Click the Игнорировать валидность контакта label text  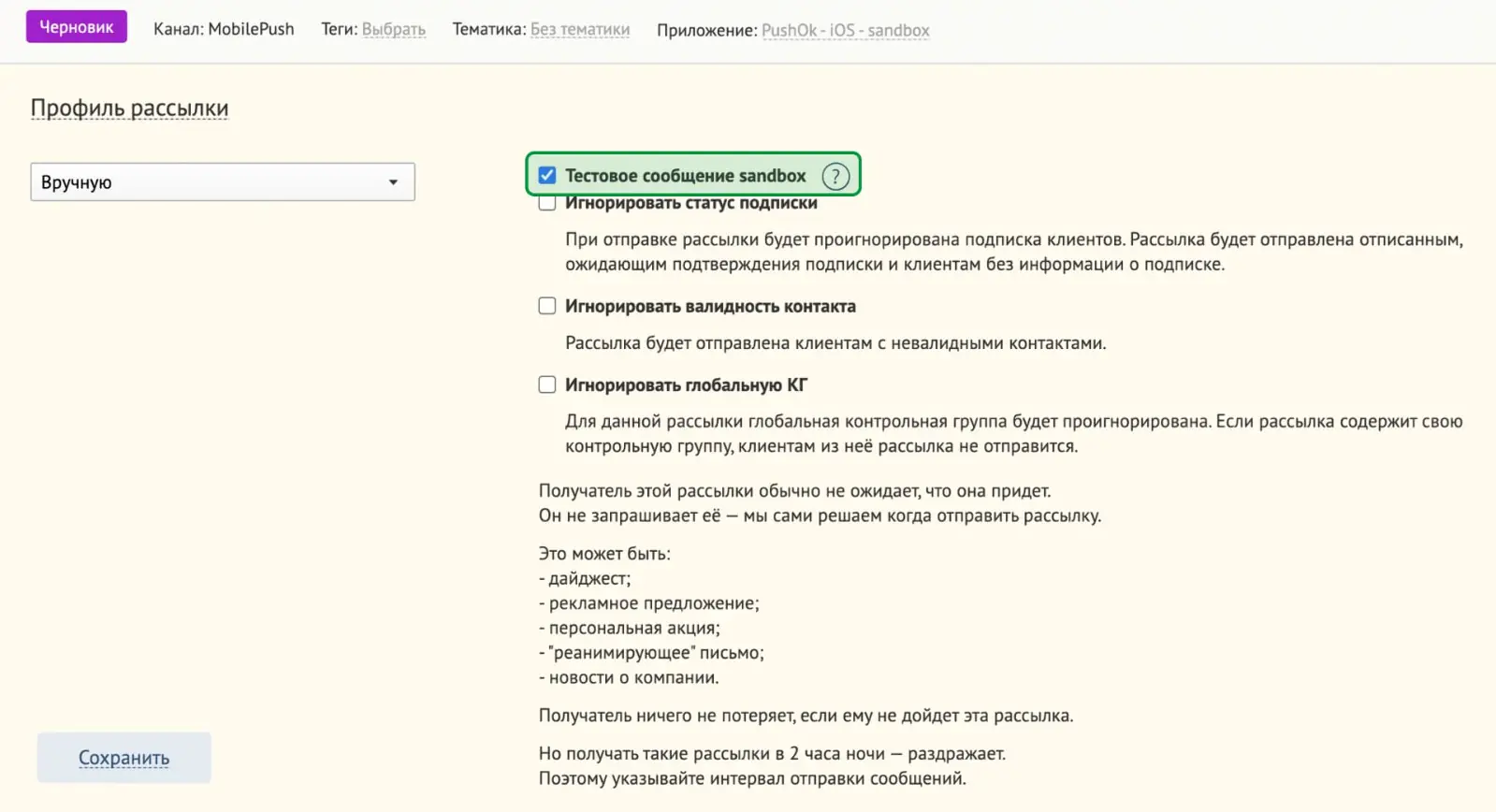pos(710,306)
